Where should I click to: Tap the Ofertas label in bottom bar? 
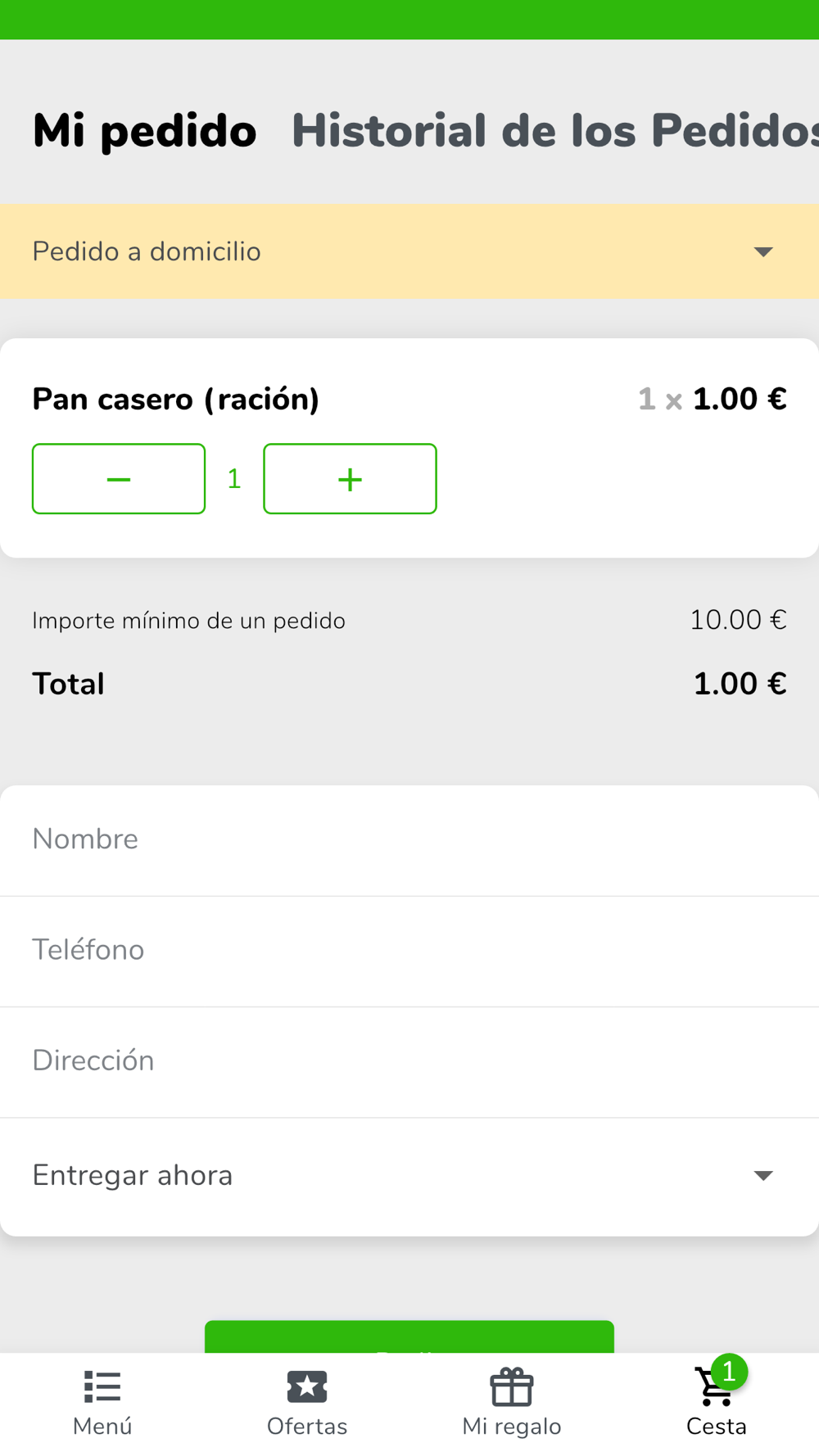pyautogui.click(x=307, y=1427)
